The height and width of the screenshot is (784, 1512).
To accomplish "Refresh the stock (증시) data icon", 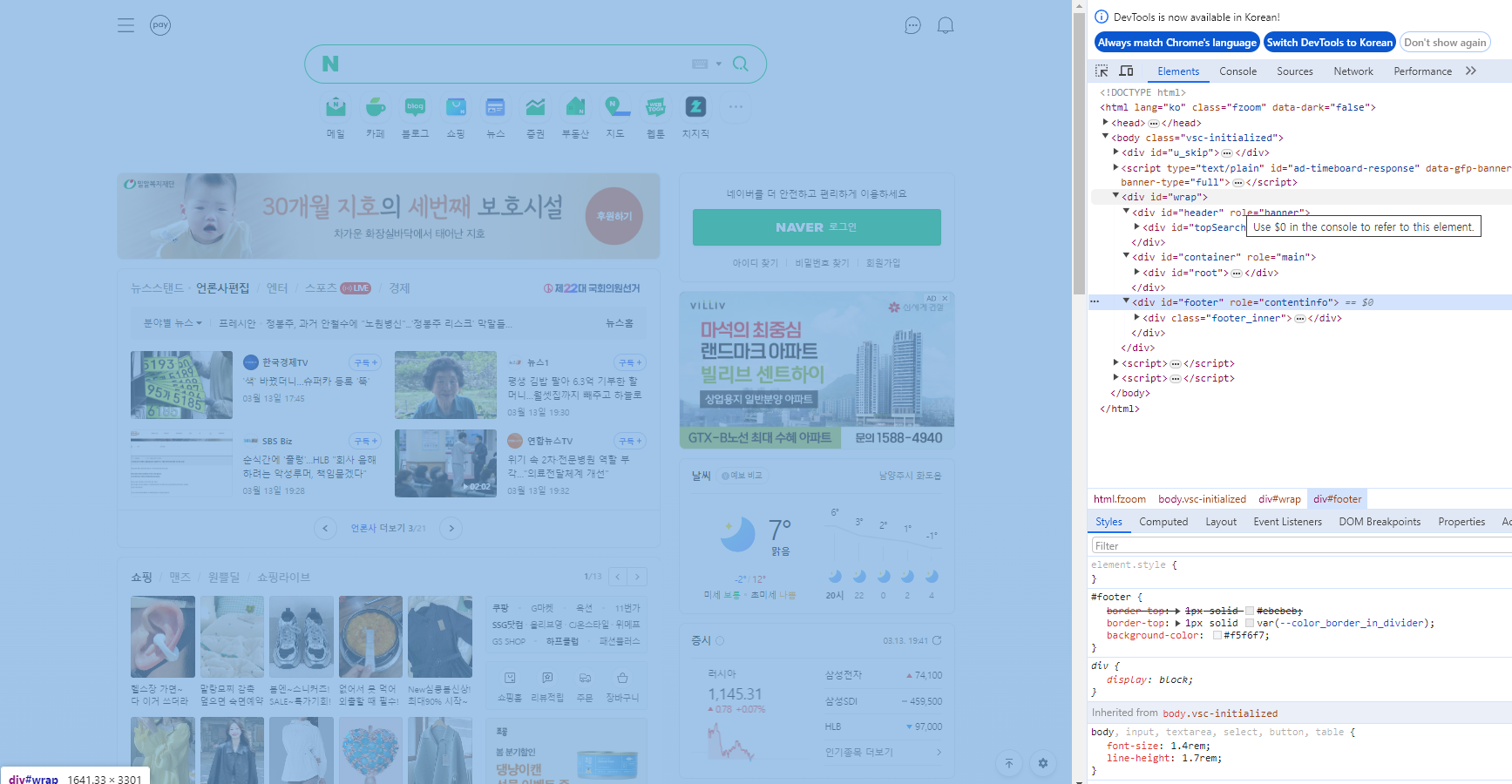I will tap(937, 640).
